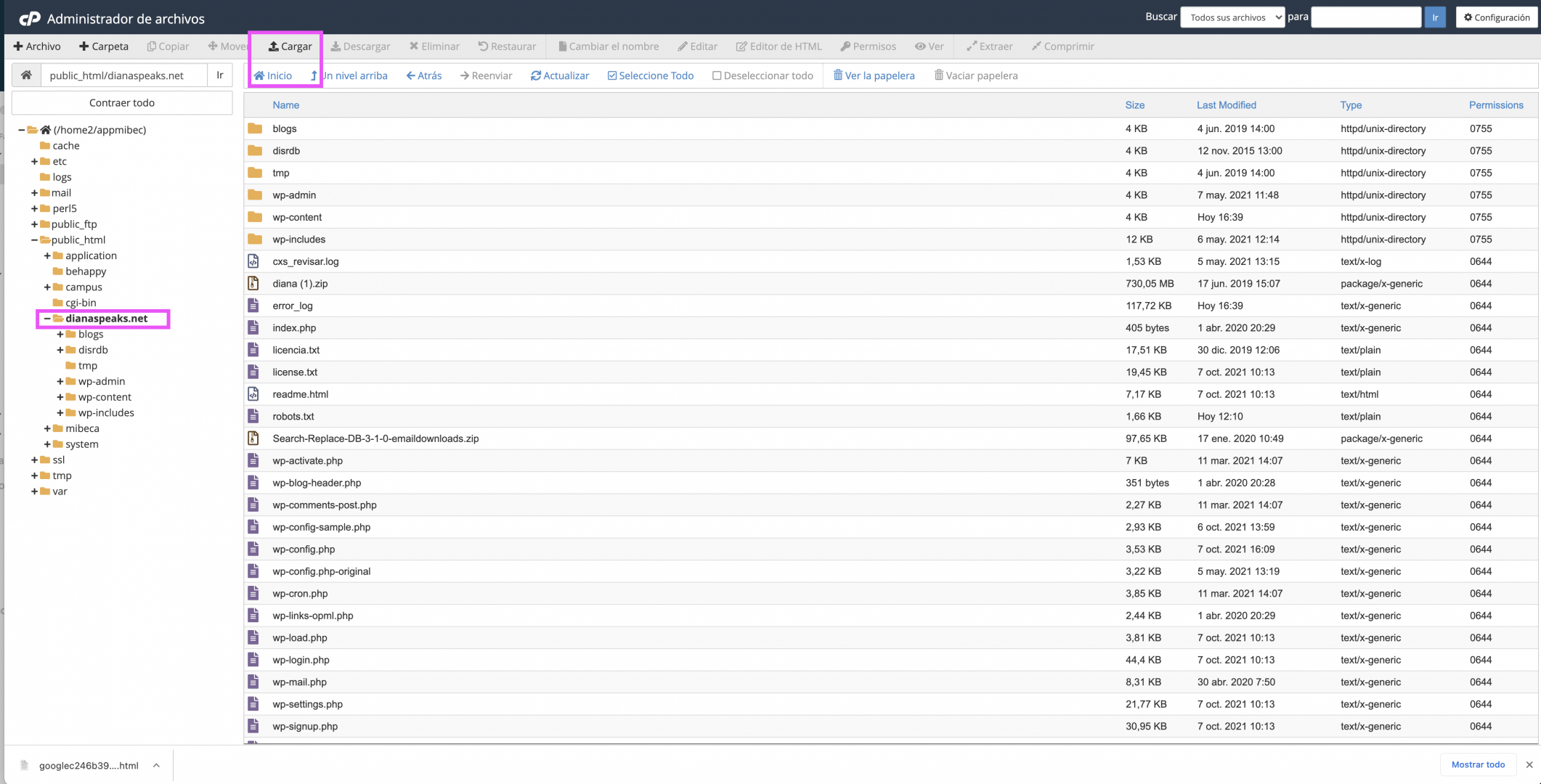
Task: Click Copiar in the toolbar
Action: point(168,46)
